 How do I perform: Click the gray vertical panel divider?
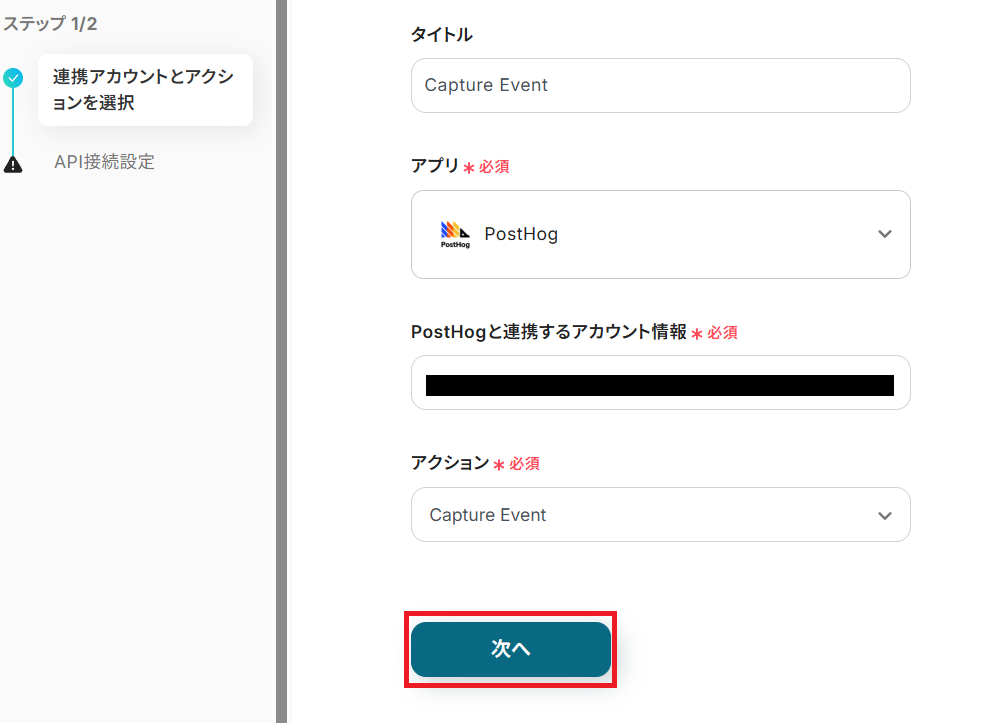281,360
